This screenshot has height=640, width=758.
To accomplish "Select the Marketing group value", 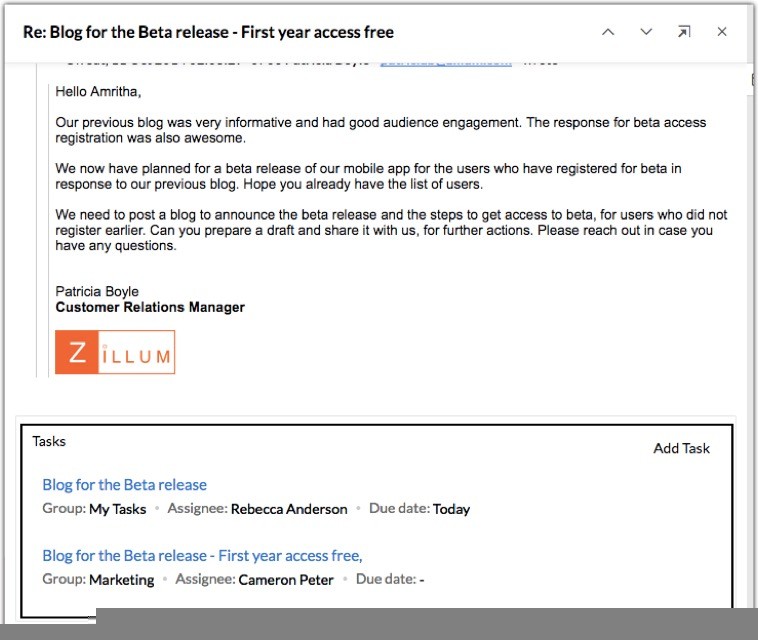I will (x=122, y=580).
